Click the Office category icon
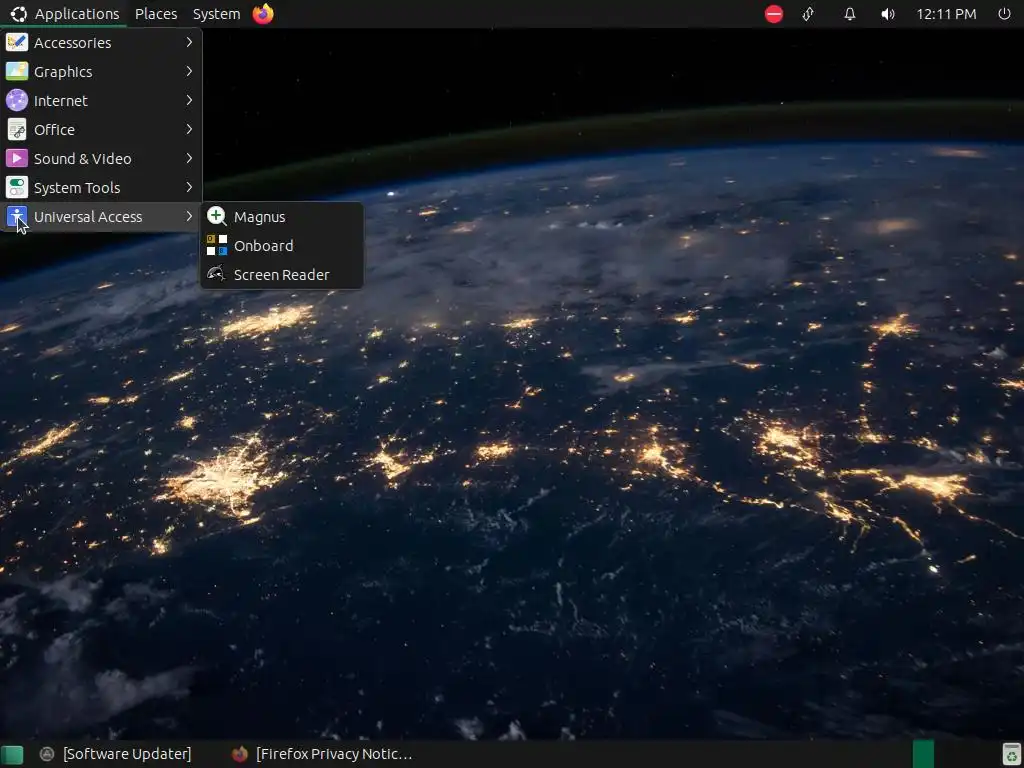1024x768 pixels. 17,129
